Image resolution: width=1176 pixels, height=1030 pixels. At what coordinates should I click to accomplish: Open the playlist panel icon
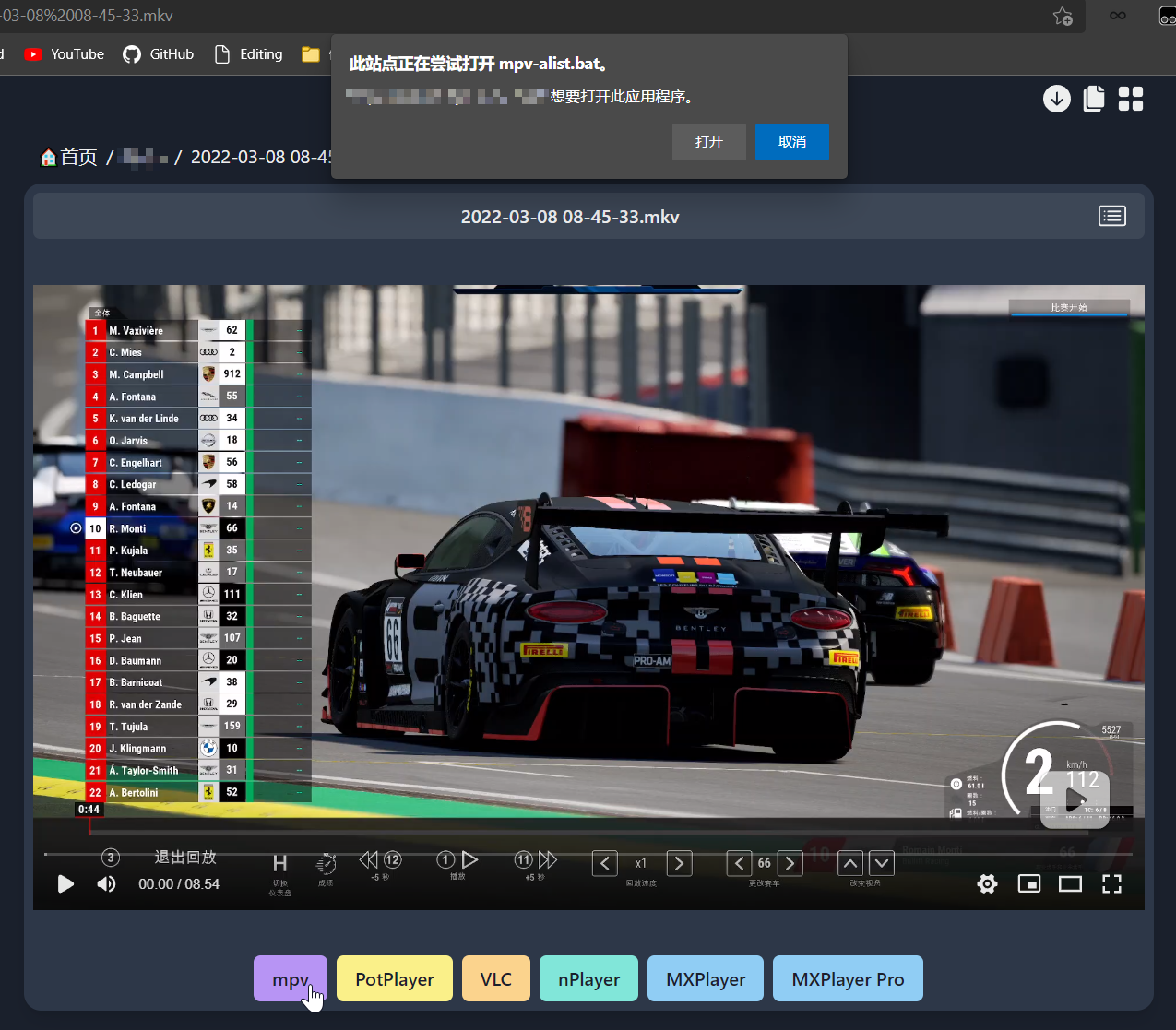(1111, 216)
